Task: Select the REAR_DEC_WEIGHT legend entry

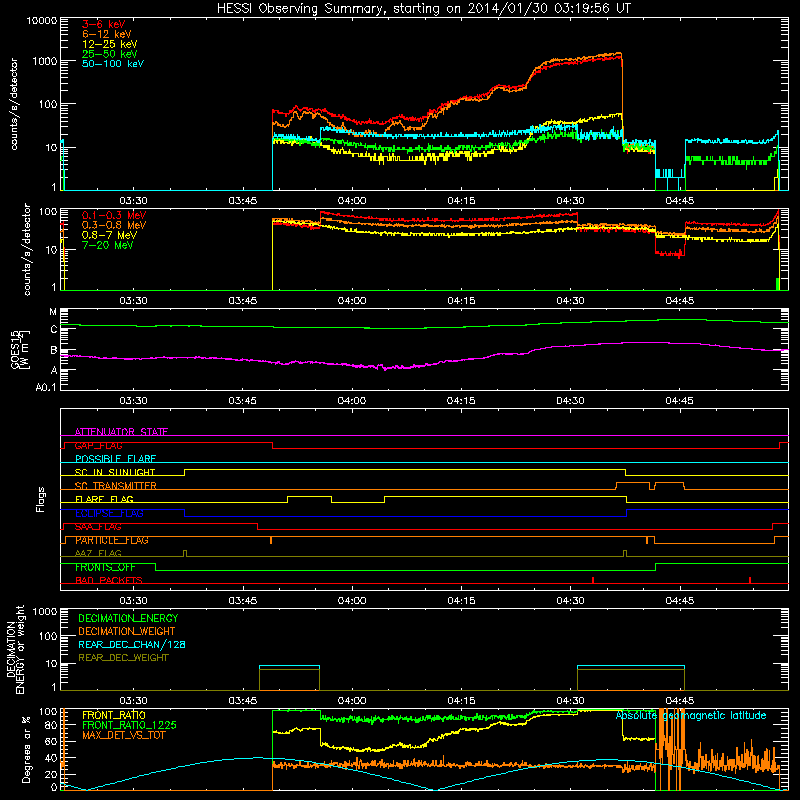Action: [x=123, y=658]
